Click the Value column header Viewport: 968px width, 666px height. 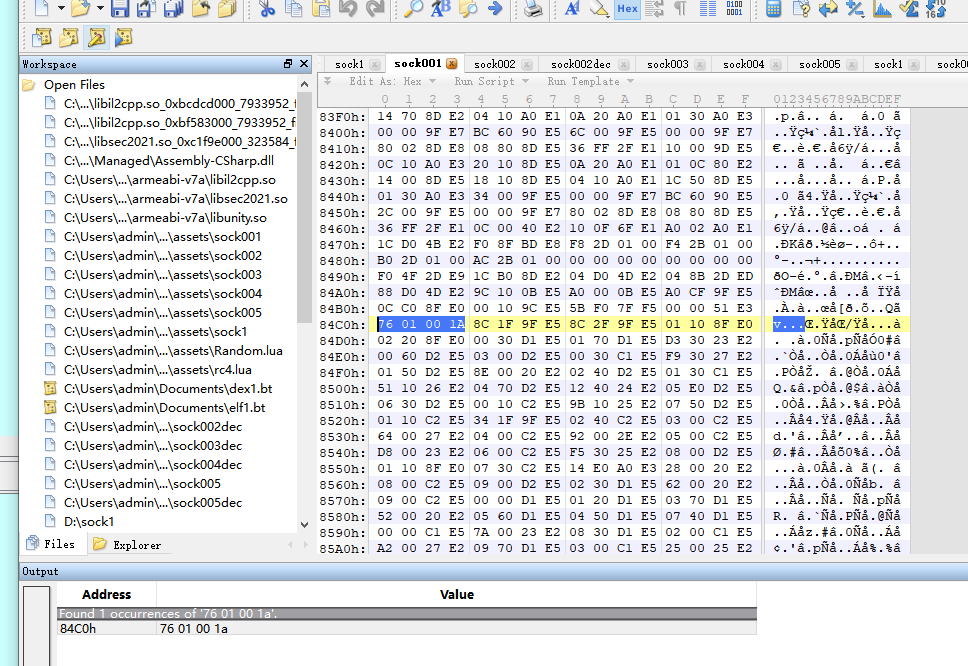click(x=457, y=594)
